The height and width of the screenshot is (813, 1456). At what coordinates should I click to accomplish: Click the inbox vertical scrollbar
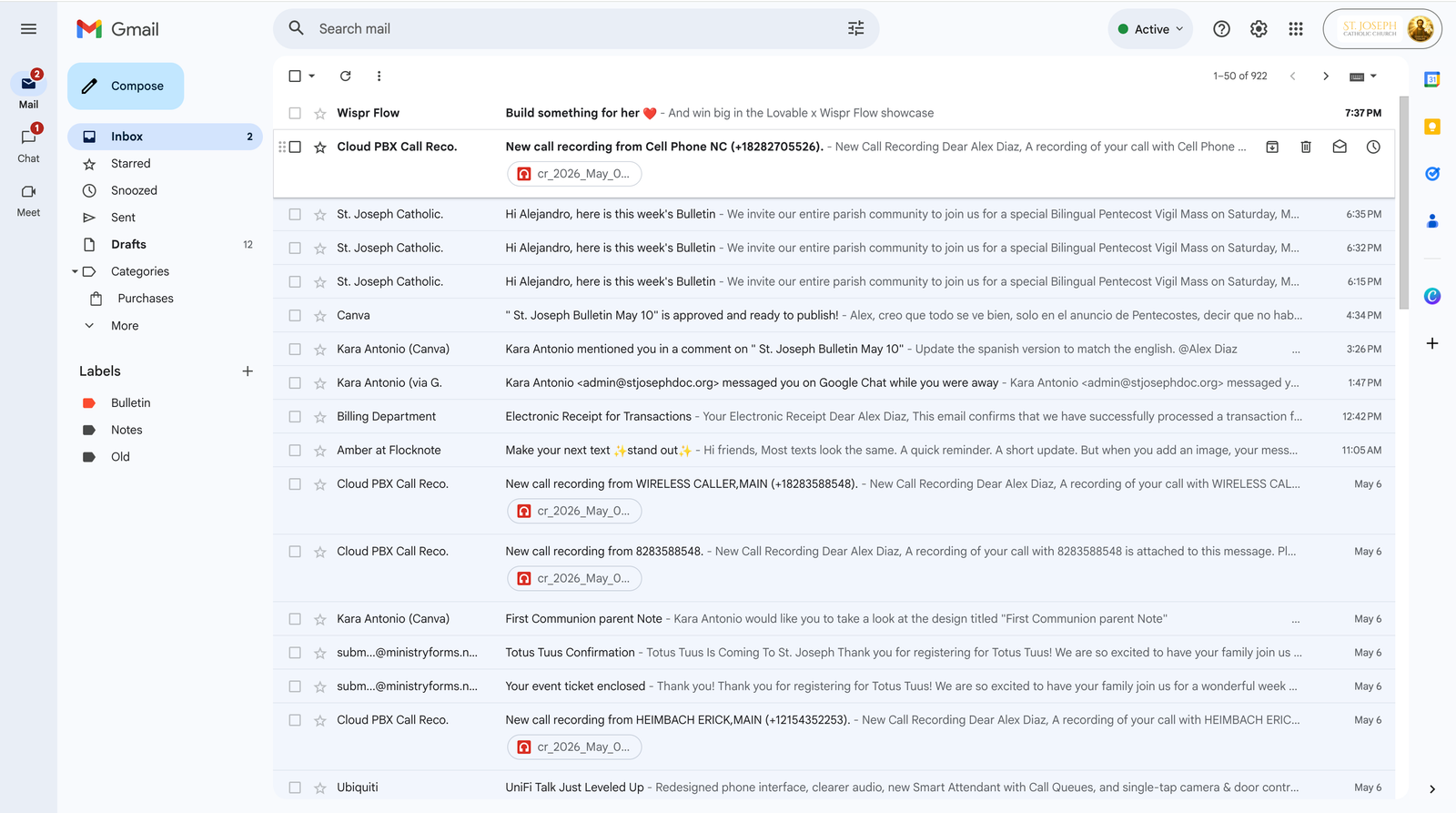point(1403,202)
